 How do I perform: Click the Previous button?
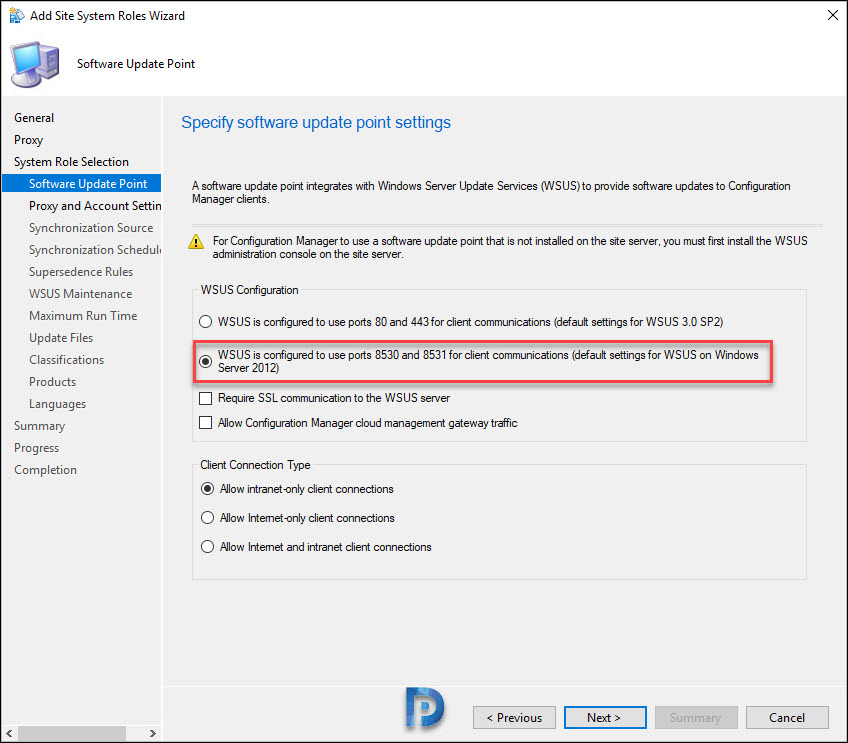(514, 718)
